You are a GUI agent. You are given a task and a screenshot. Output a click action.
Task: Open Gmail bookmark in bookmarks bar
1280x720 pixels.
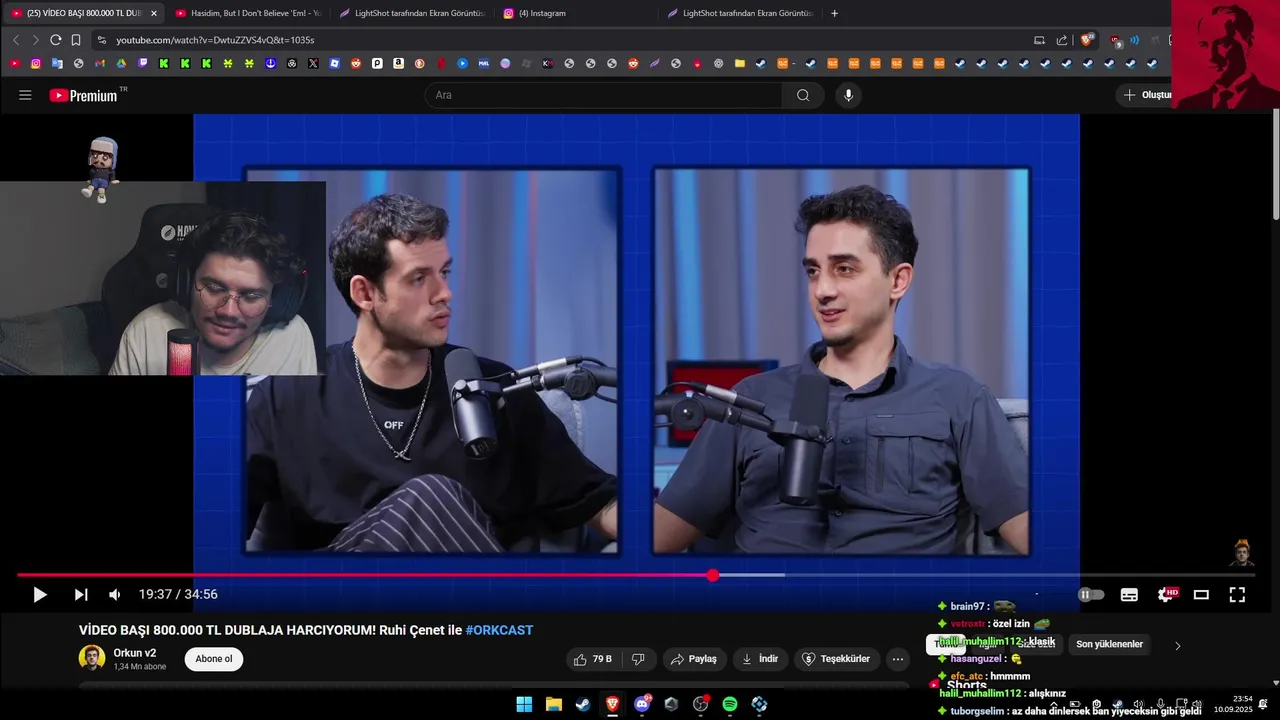coord(100,63)
